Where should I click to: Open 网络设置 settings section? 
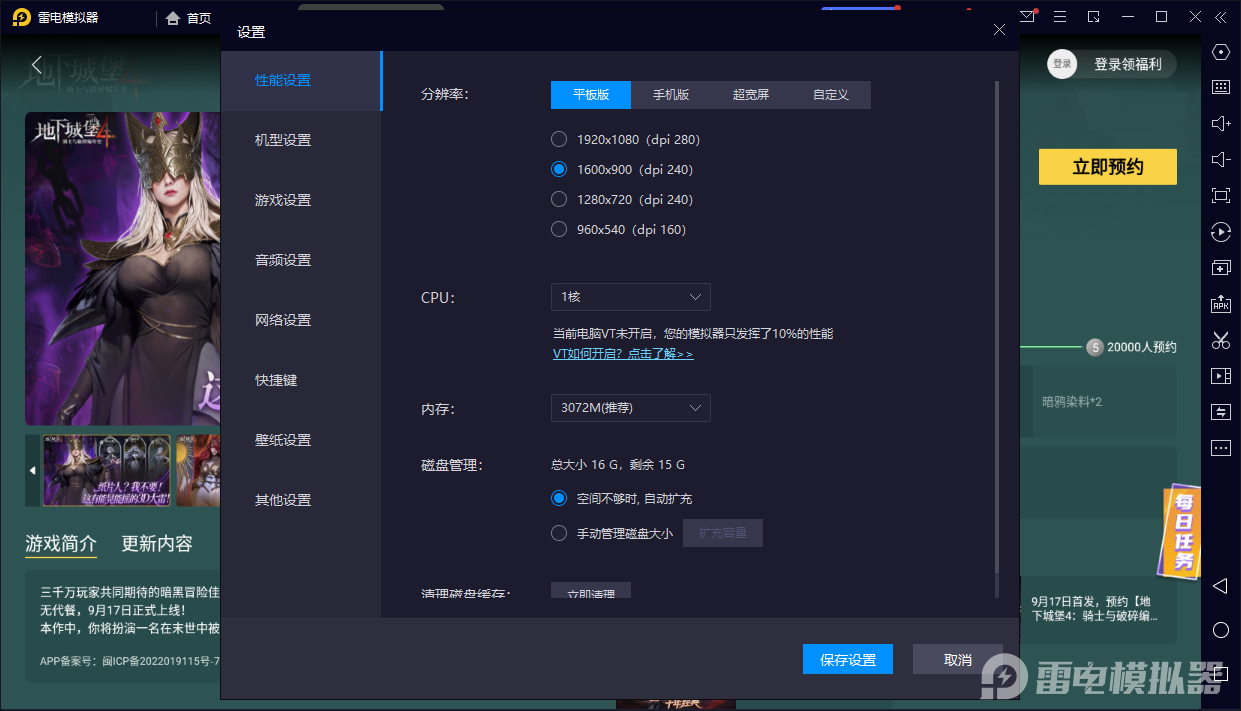pyautogui.click(x=301, y=320)
